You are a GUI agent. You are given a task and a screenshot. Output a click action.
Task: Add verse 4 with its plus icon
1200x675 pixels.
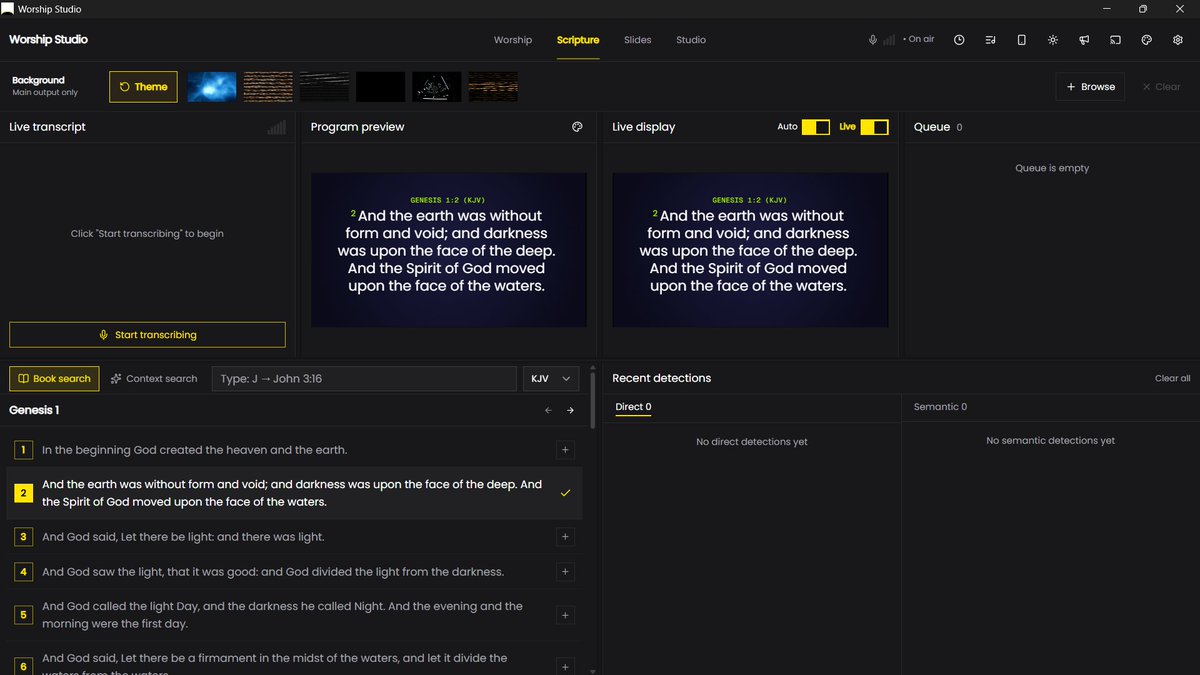pyautogui.click(x=565, y=572)
